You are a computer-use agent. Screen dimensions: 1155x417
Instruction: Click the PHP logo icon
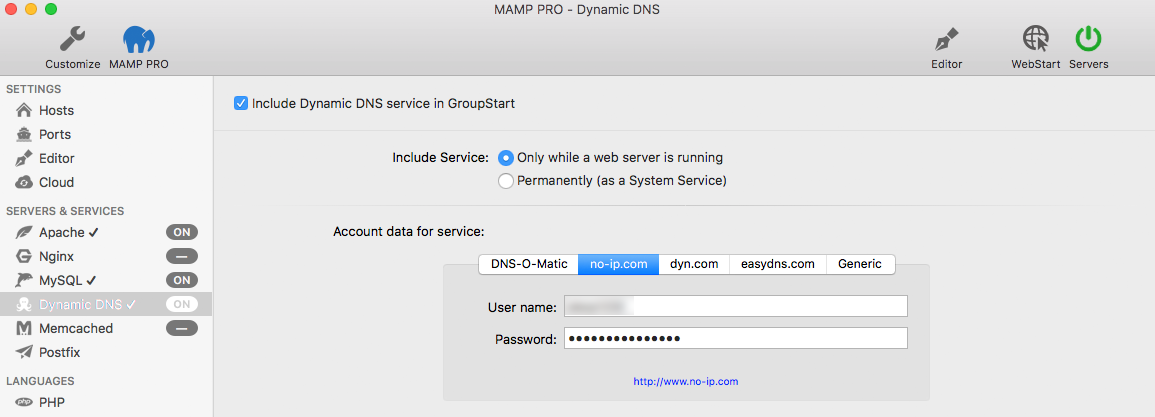coord(24,402)
